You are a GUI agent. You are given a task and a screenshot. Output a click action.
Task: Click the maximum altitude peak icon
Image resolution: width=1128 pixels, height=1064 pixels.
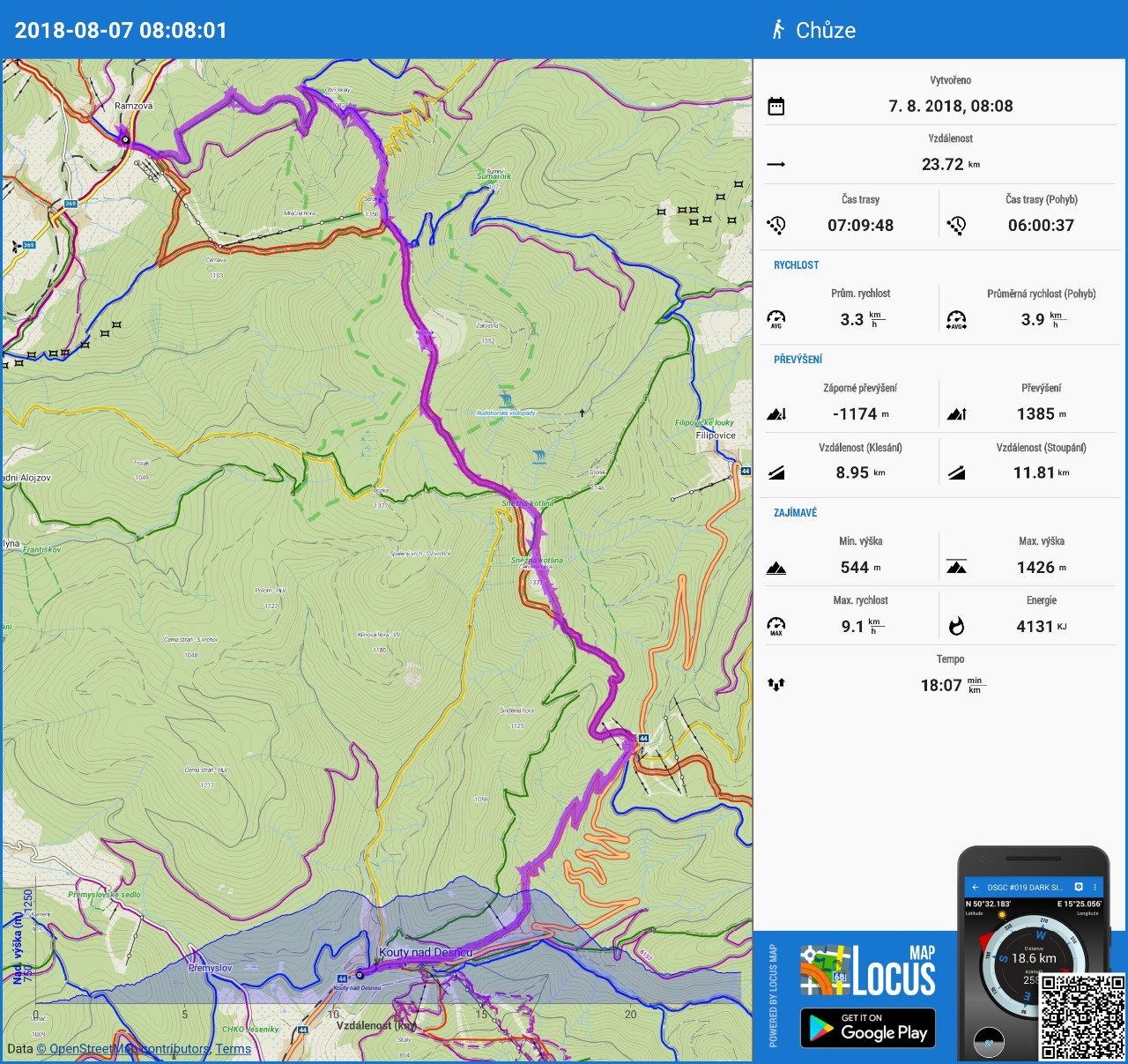pos(956,568)
